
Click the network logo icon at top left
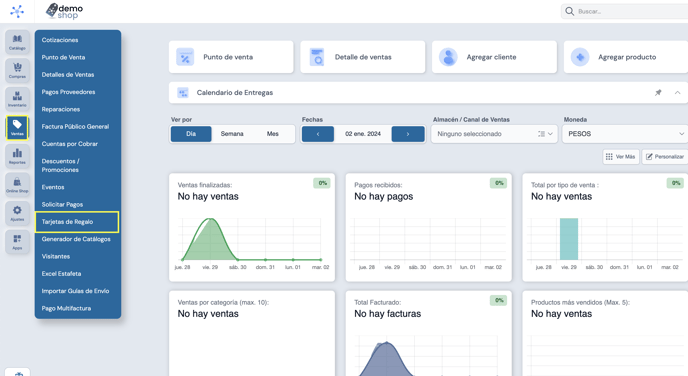17,11
